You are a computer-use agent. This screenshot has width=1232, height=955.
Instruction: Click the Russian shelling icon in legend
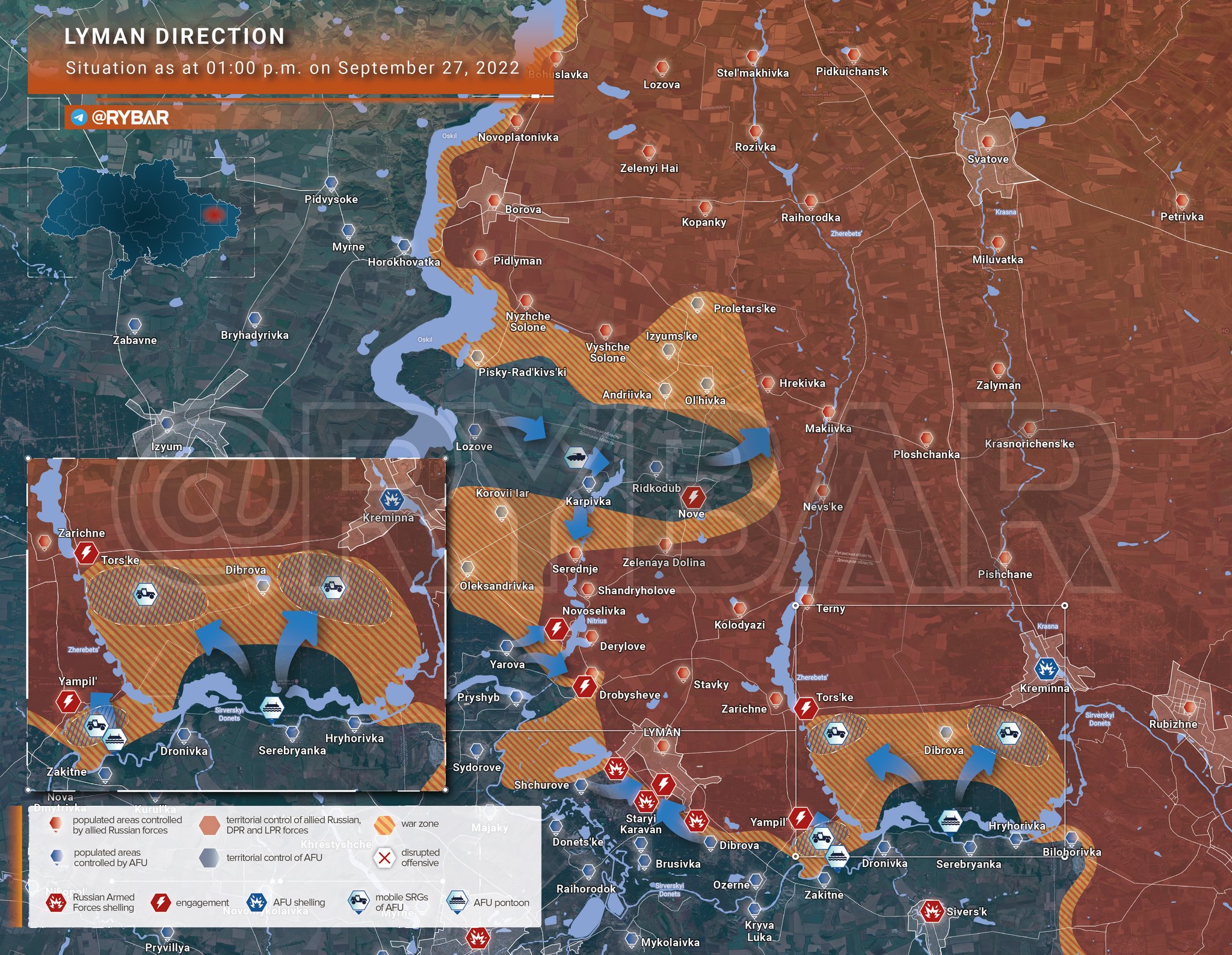point(57,902)
